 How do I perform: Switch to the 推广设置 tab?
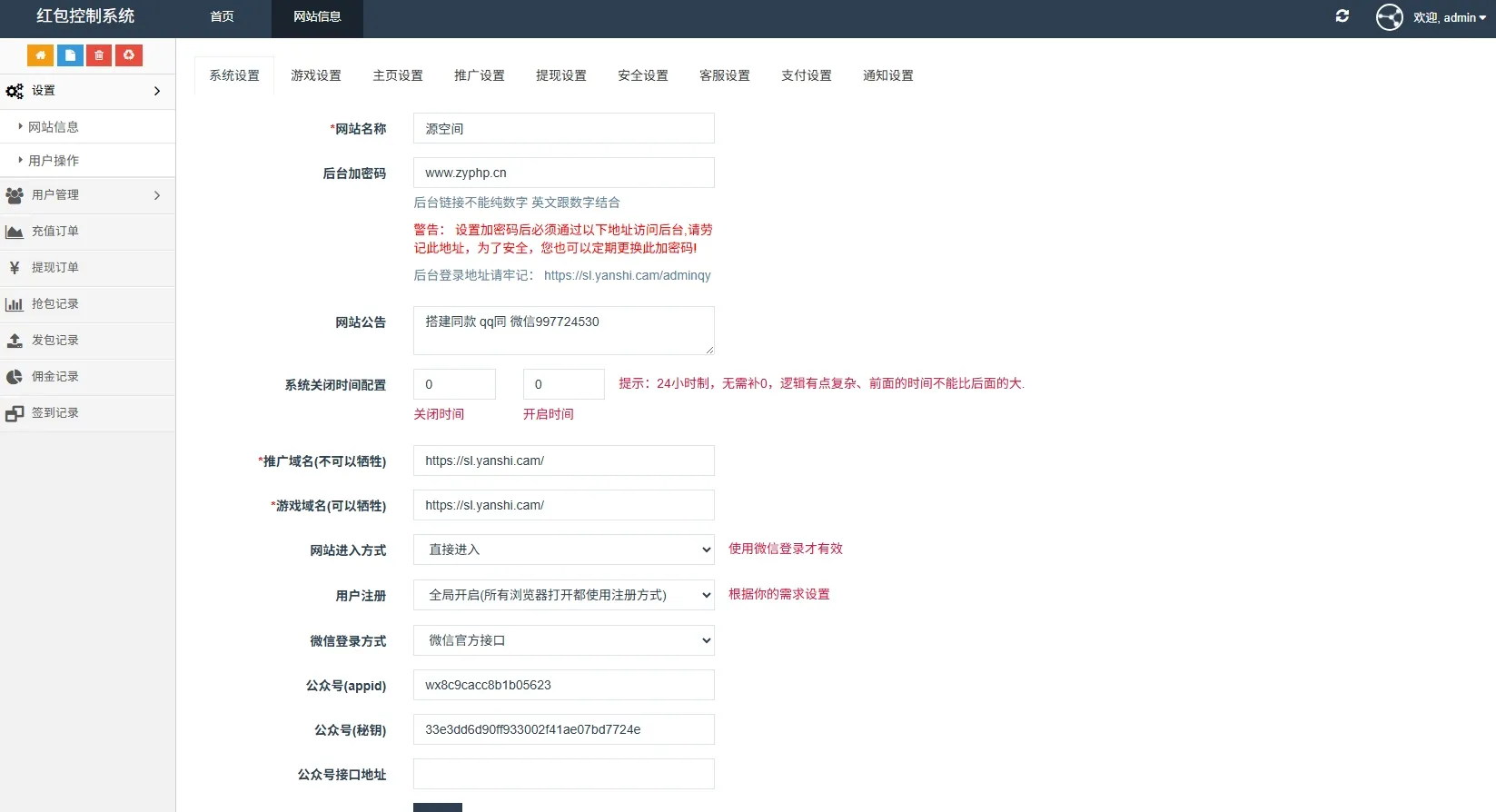[x=480, y=75]
